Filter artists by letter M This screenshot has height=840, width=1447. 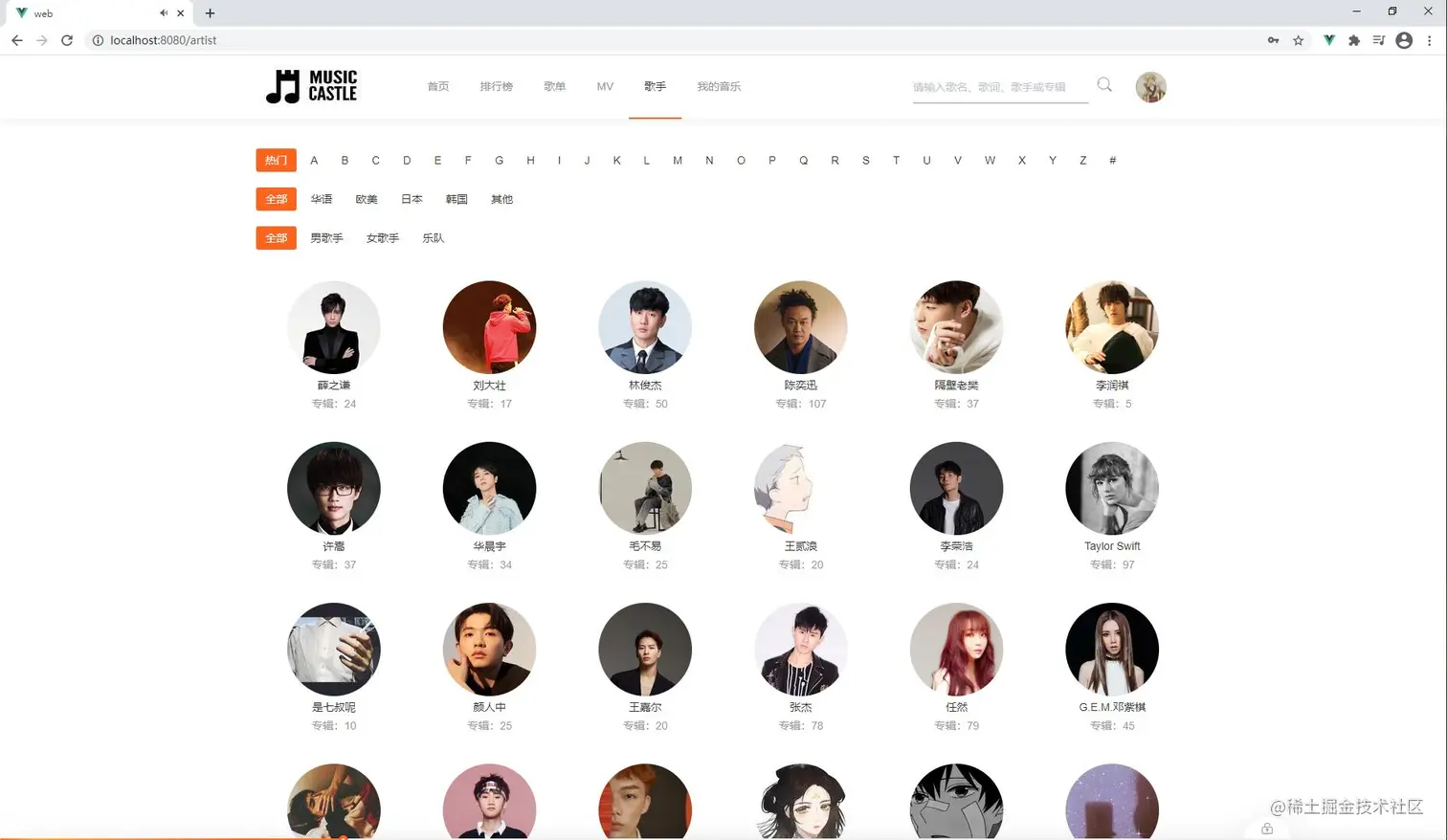click(678, 160)
